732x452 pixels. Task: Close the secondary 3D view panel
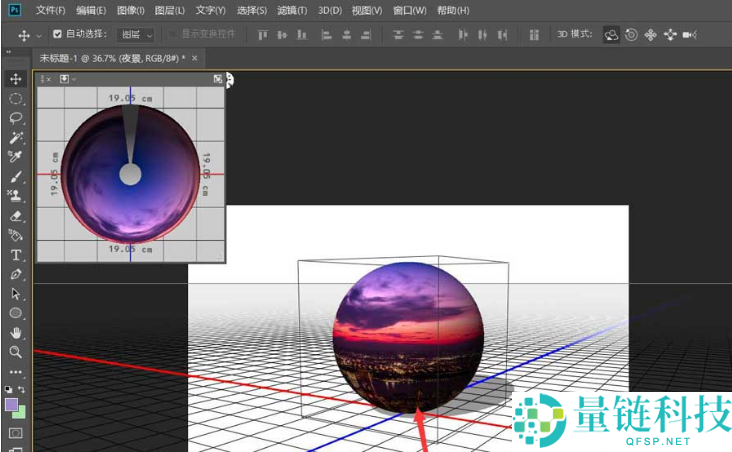pyautogui.click(x=48, y=79)
